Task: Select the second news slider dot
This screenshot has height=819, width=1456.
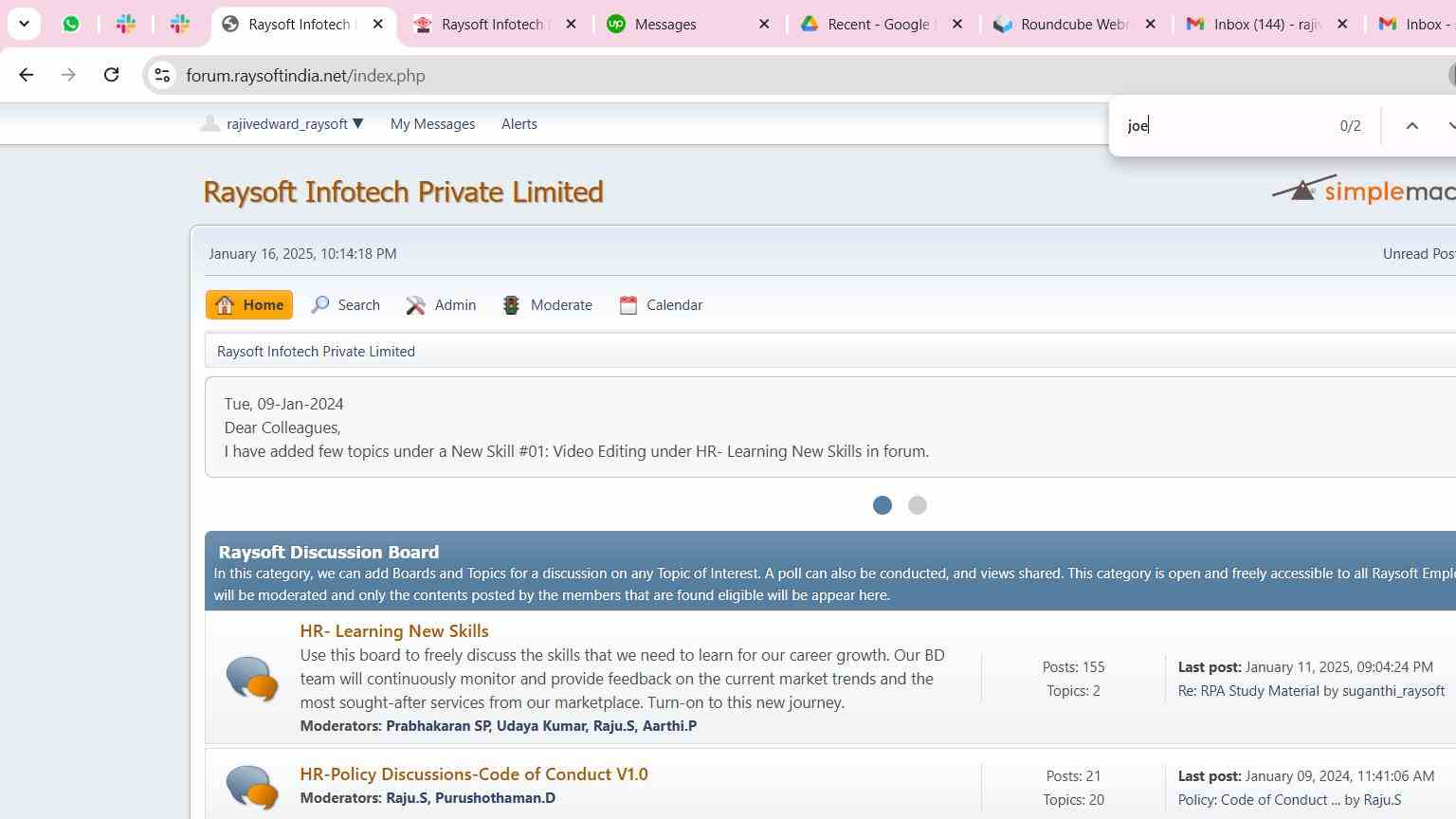Action: (x=917, y=505)
